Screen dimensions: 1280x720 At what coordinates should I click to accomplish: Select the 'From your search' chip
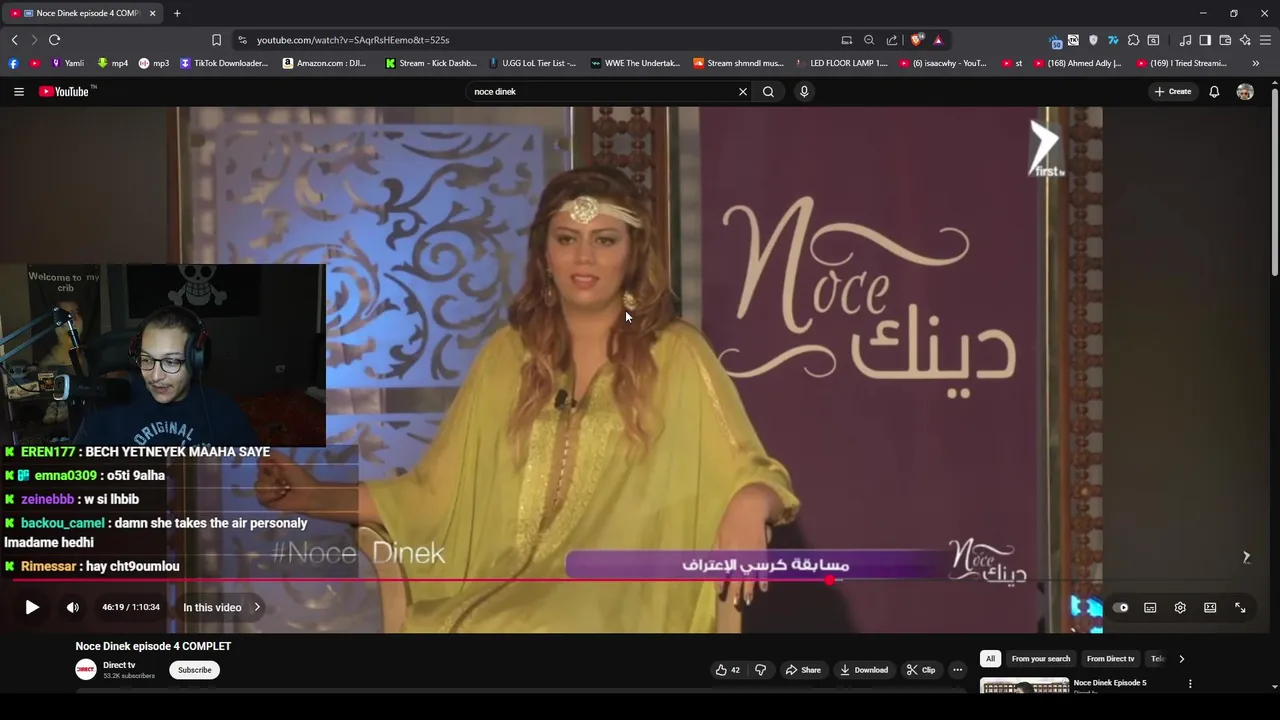1041,659
